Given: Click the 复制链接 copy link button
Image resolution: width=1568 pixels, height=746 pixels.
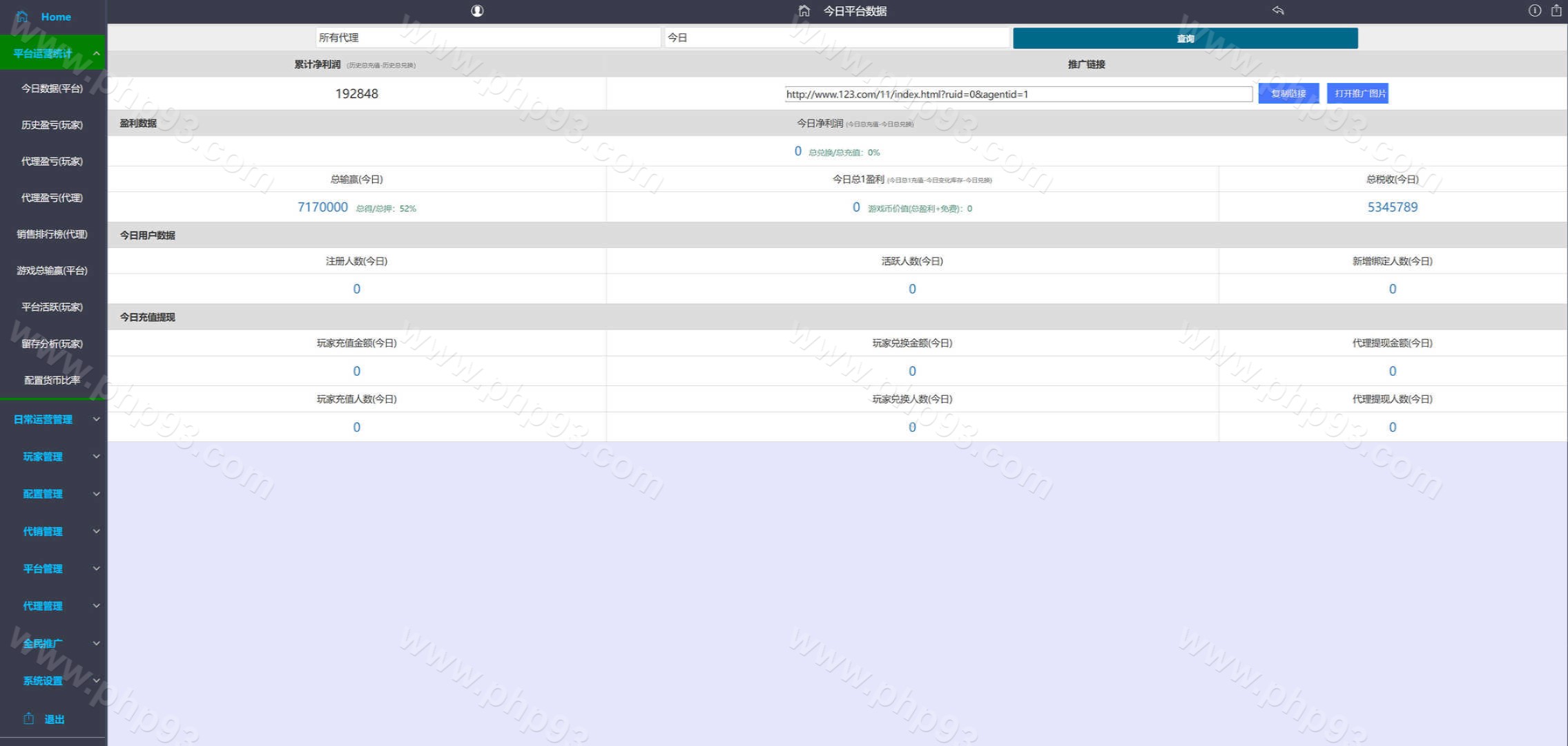Looking at the screenshot, I should [1288, 94].
